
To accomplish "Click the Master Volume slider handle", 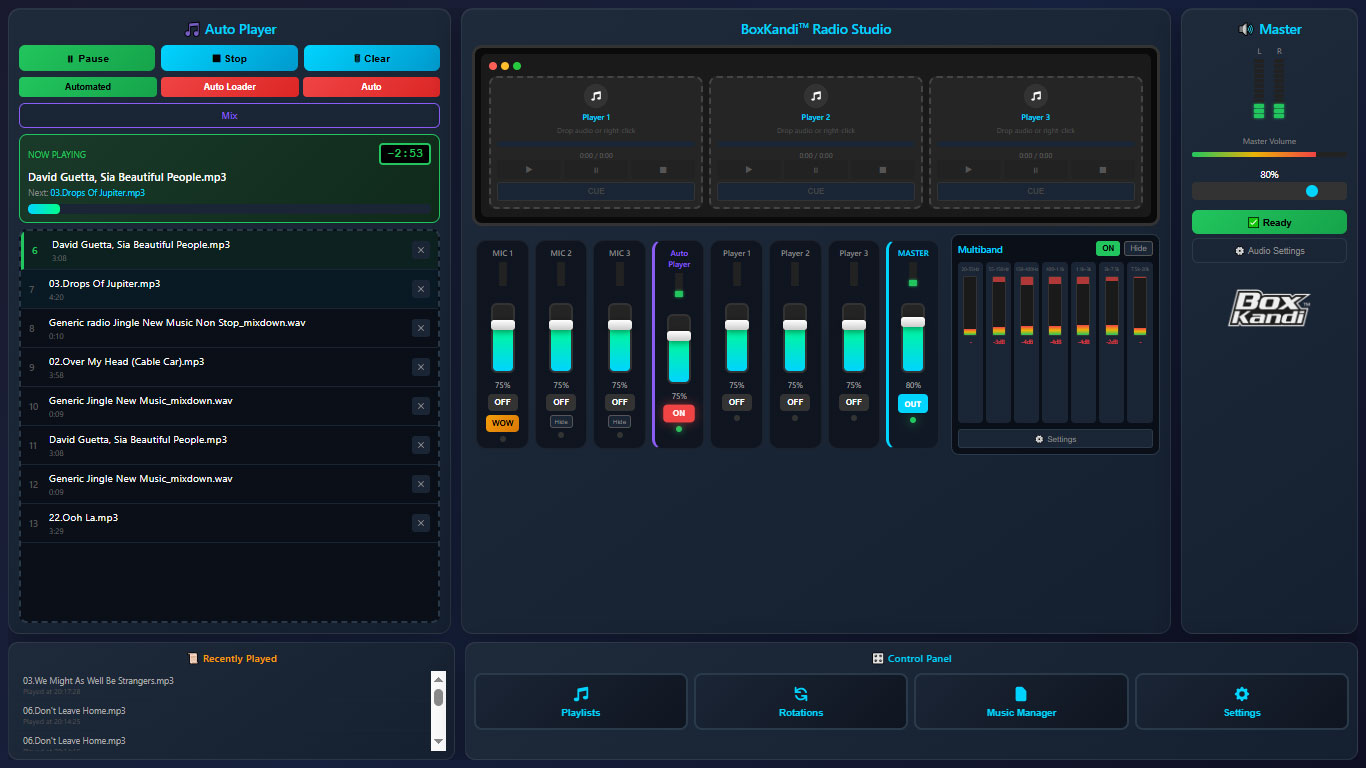I will [x=1312, y=191].
